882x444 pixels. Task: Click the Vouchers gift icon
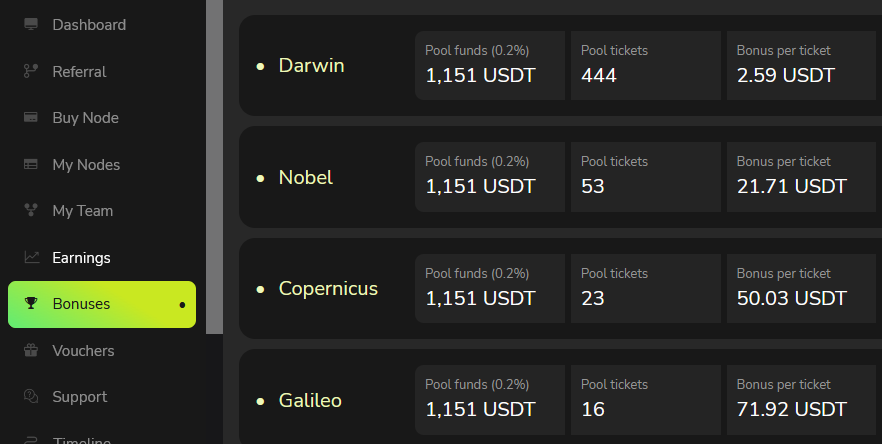click(31, 351)
